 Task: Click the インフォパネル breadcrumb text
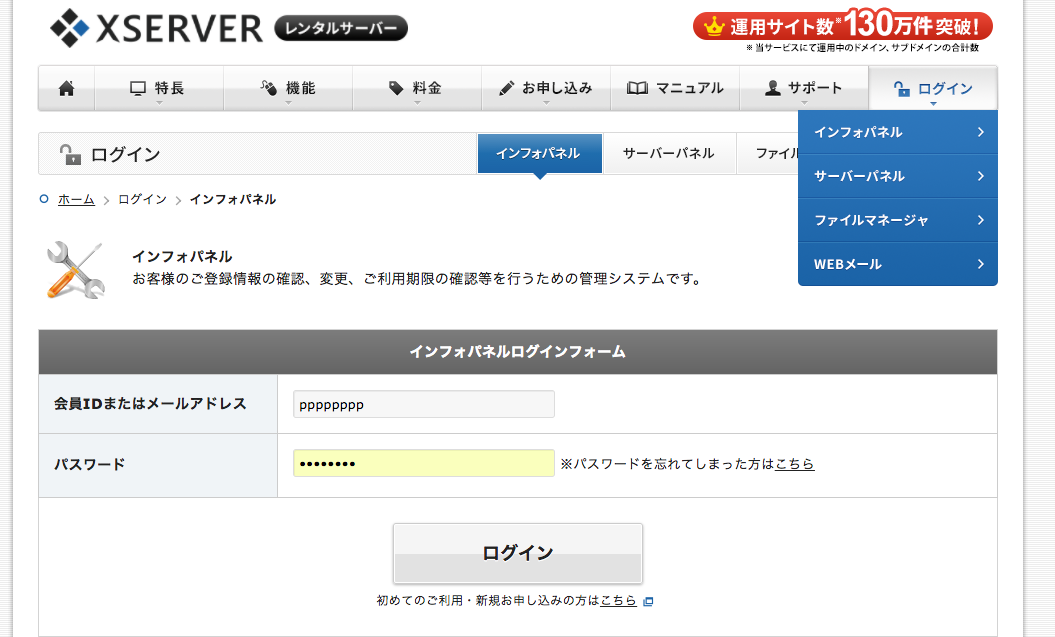(233, 199)
